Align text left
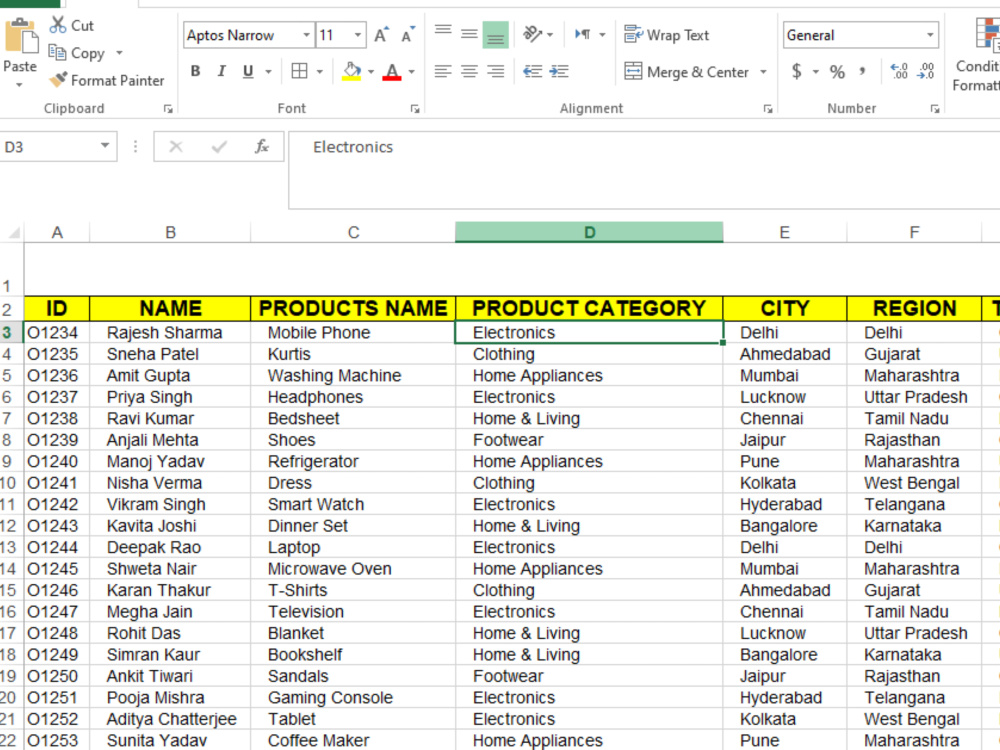 (443, 71)
